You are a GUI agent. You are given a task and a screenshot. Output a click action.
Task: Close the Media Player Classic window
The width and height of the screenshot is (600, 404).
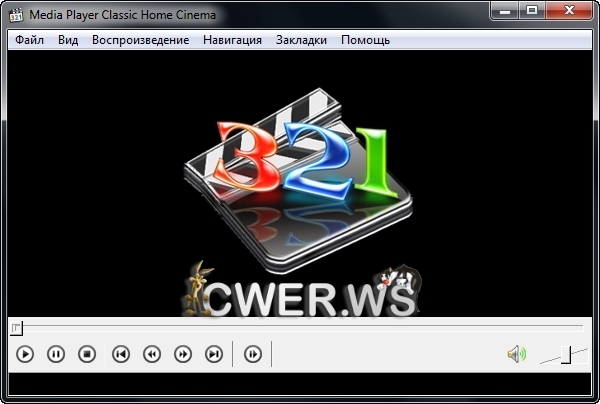[569, 10]
